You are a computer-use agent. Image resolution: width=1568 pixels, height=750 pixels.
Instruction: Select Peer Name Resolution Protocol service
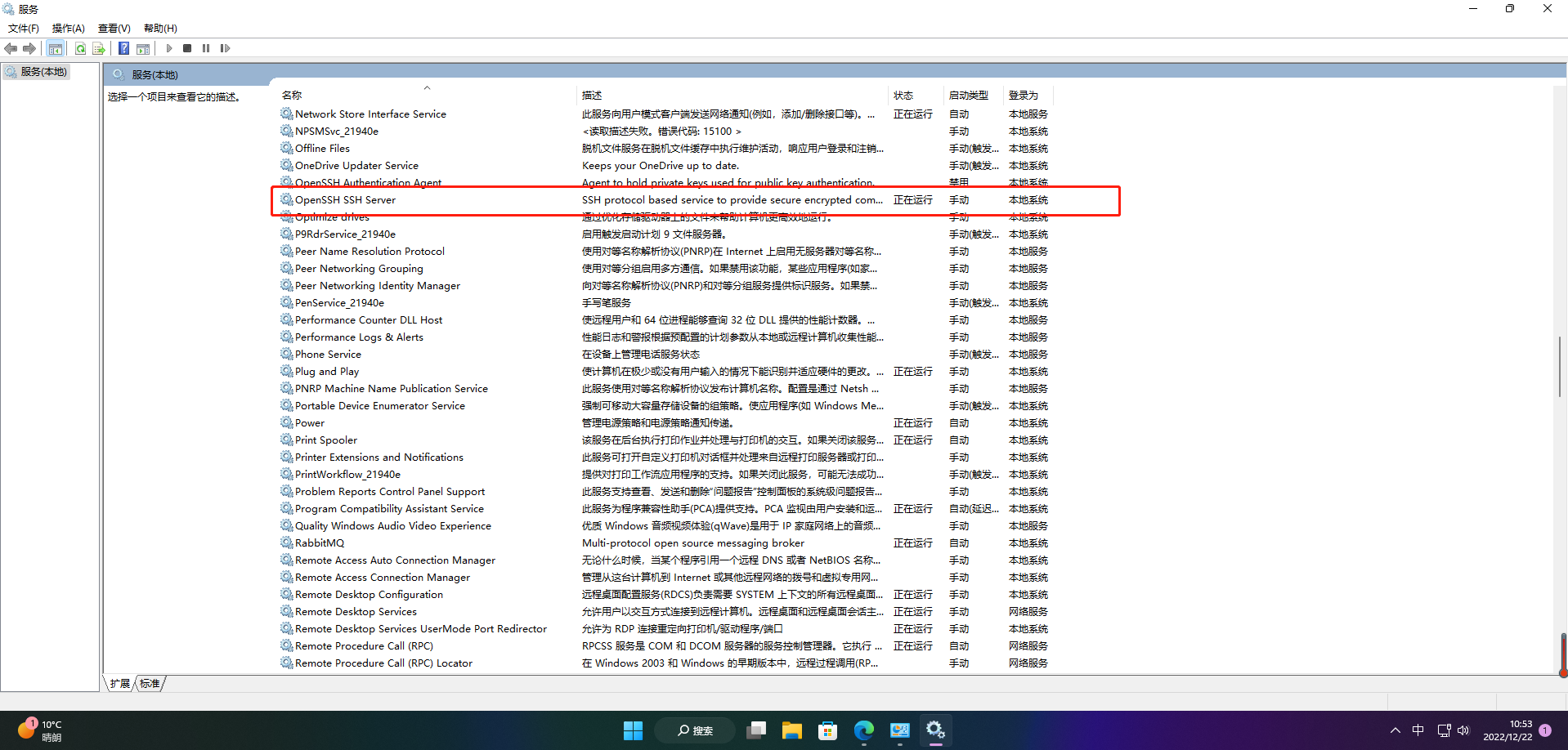coord(665,251)
